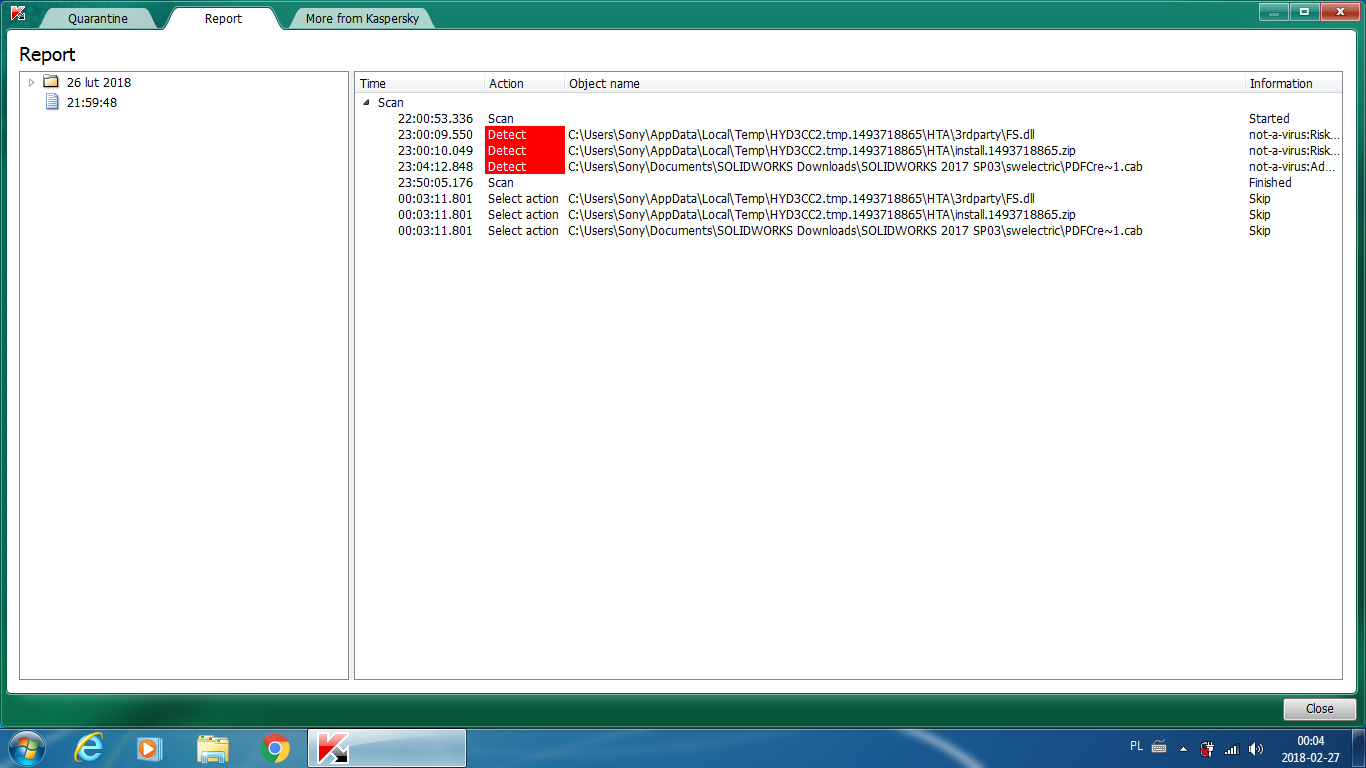Click the install.1493718865.zip path in Select action row
1366x768 pixels.
click(822, 214)
